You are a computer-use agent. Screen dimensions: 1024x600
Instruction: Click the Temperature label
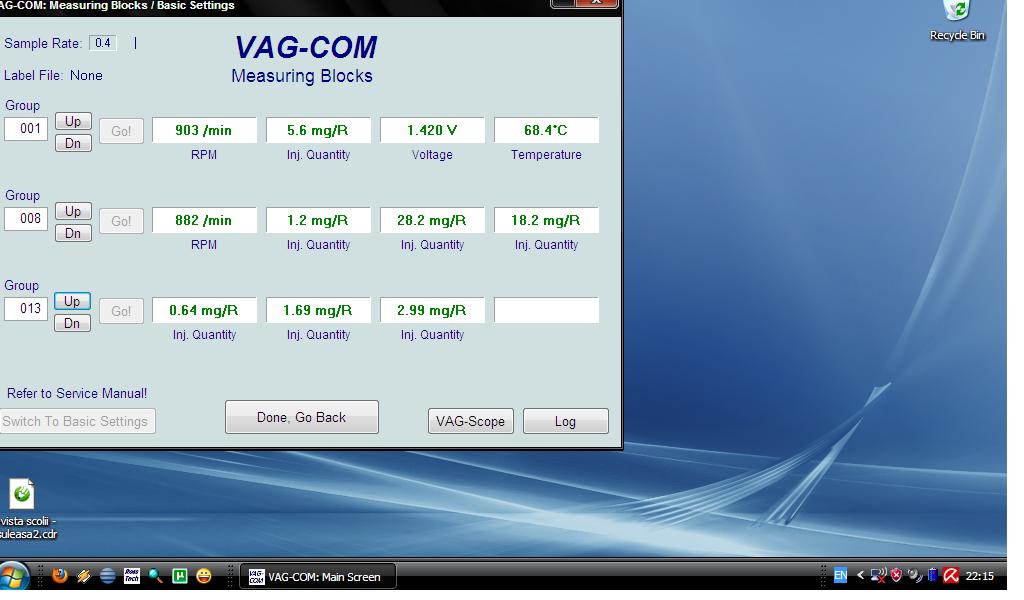[546, 155]
